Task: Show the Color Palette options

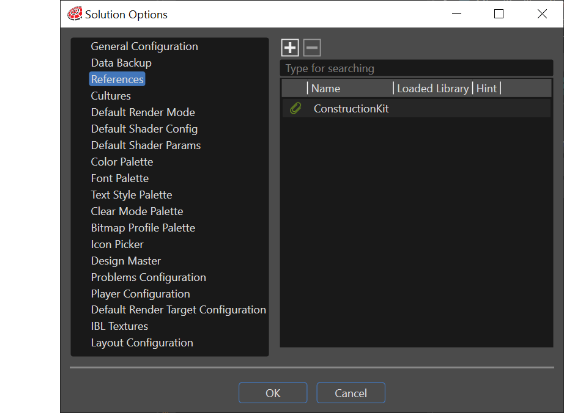Action: click(x=122, y=162)
